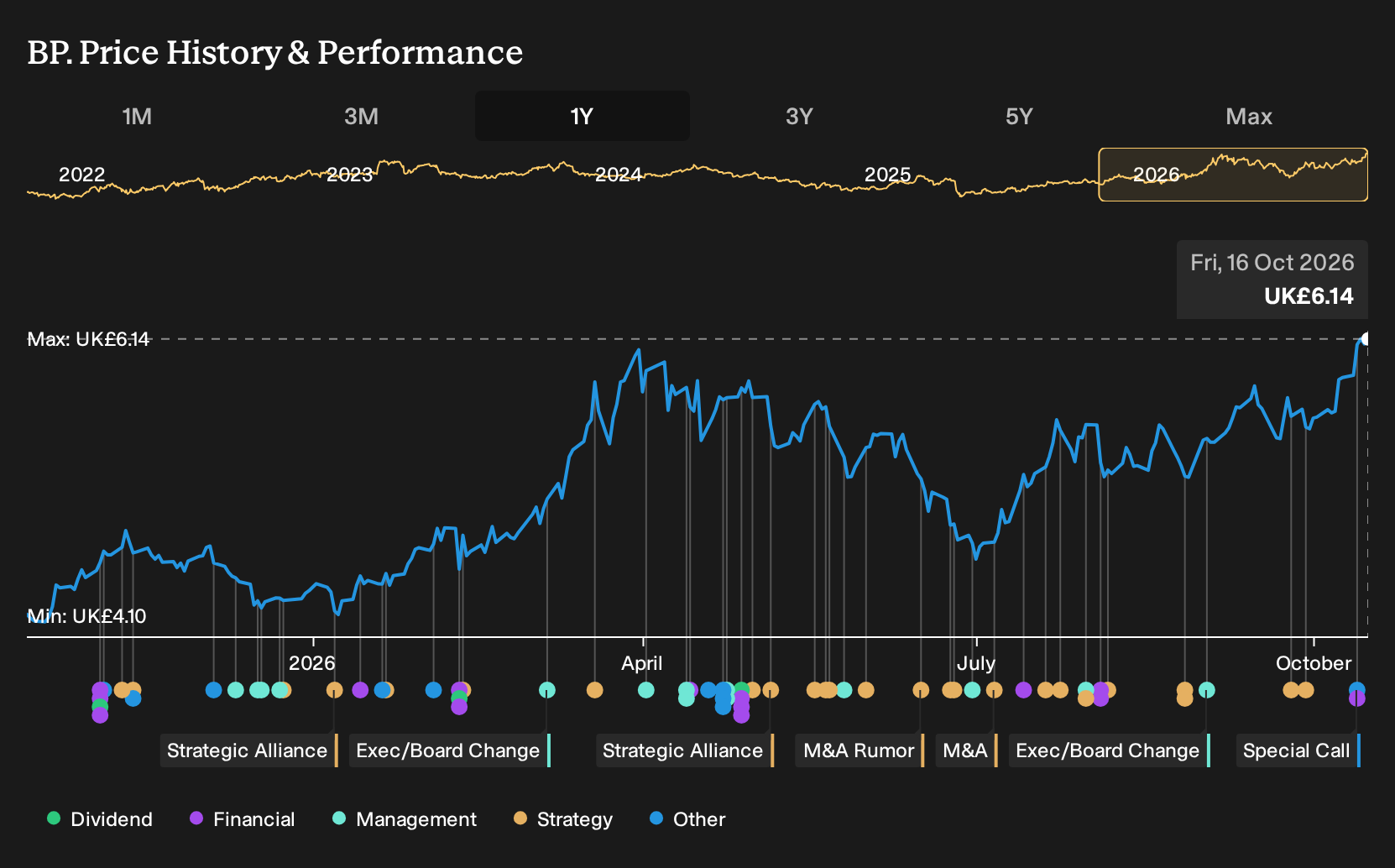This screenshot has height=868, width=1395.
Task: Click the 2023 label in the overview
Action: point(350,175)
